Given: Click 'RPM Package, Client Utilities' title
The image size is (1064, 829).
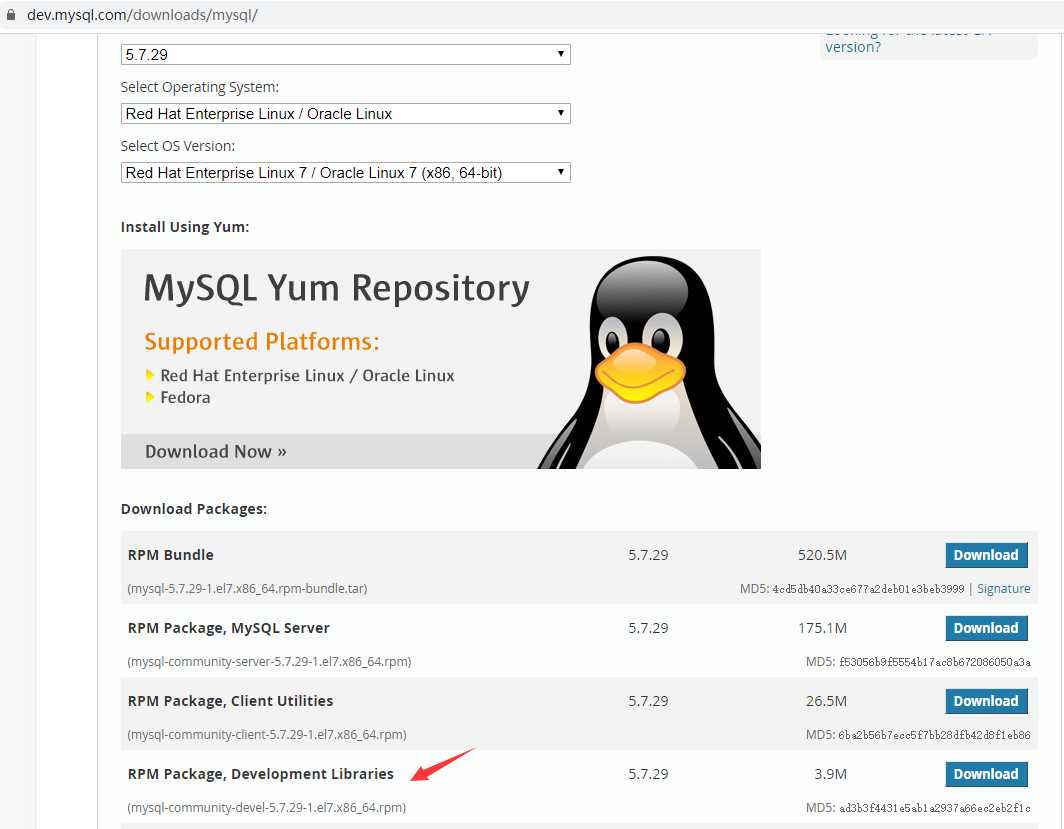Looking at the screenshot, I should point(230,701).
